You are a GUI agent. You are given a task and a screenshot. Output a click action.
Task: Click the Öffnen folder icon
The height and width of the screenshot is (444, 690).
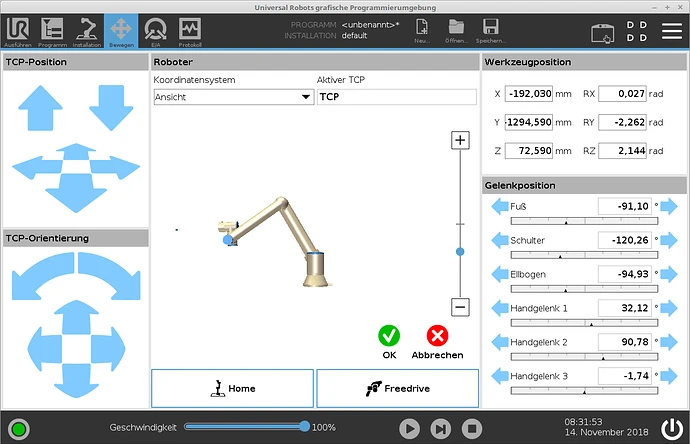[456, 31]
